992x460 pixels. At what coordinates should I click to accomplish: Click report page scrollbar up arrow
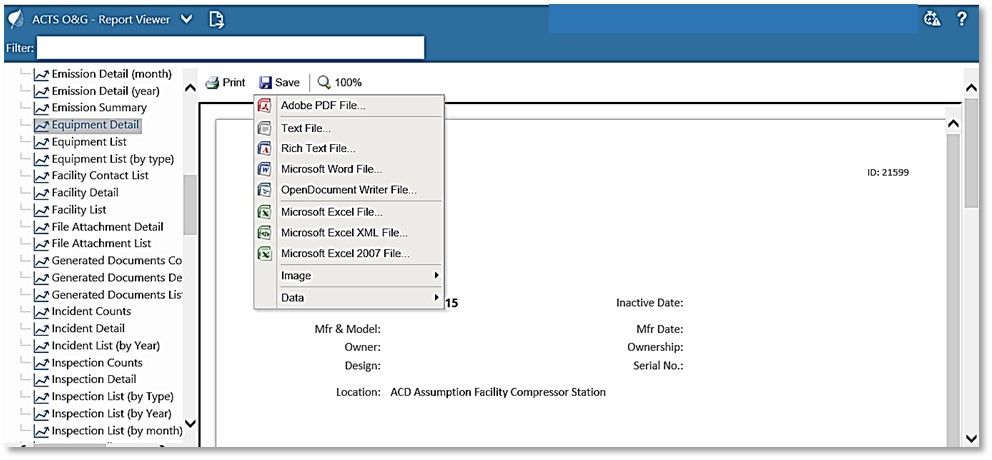coord(953,126)
